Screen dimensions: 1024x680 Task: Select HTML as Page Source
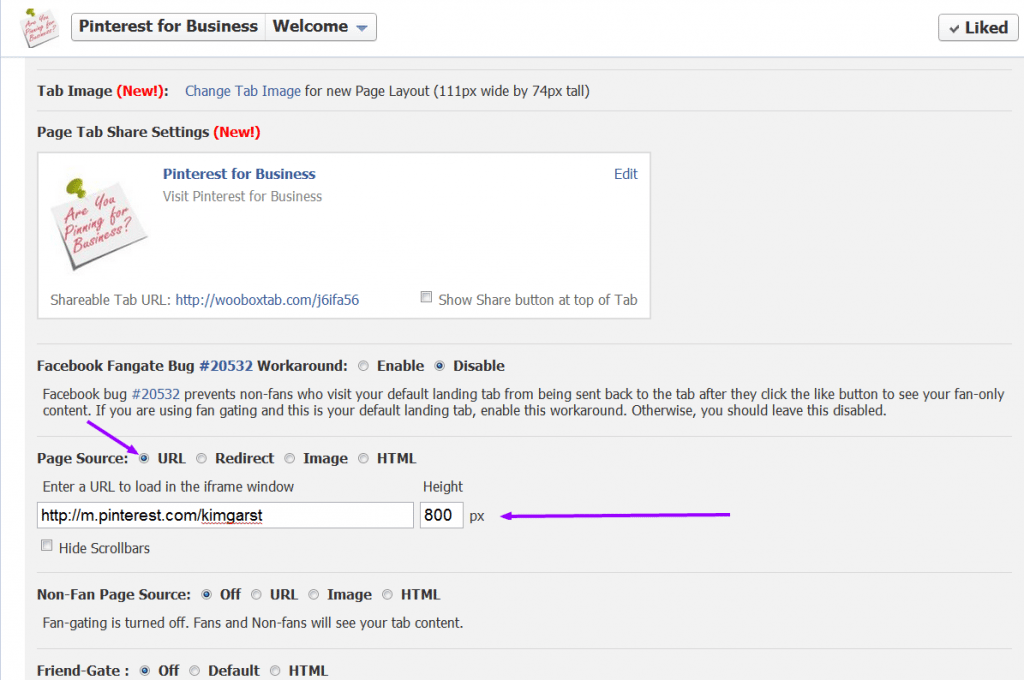coord(363,459)
